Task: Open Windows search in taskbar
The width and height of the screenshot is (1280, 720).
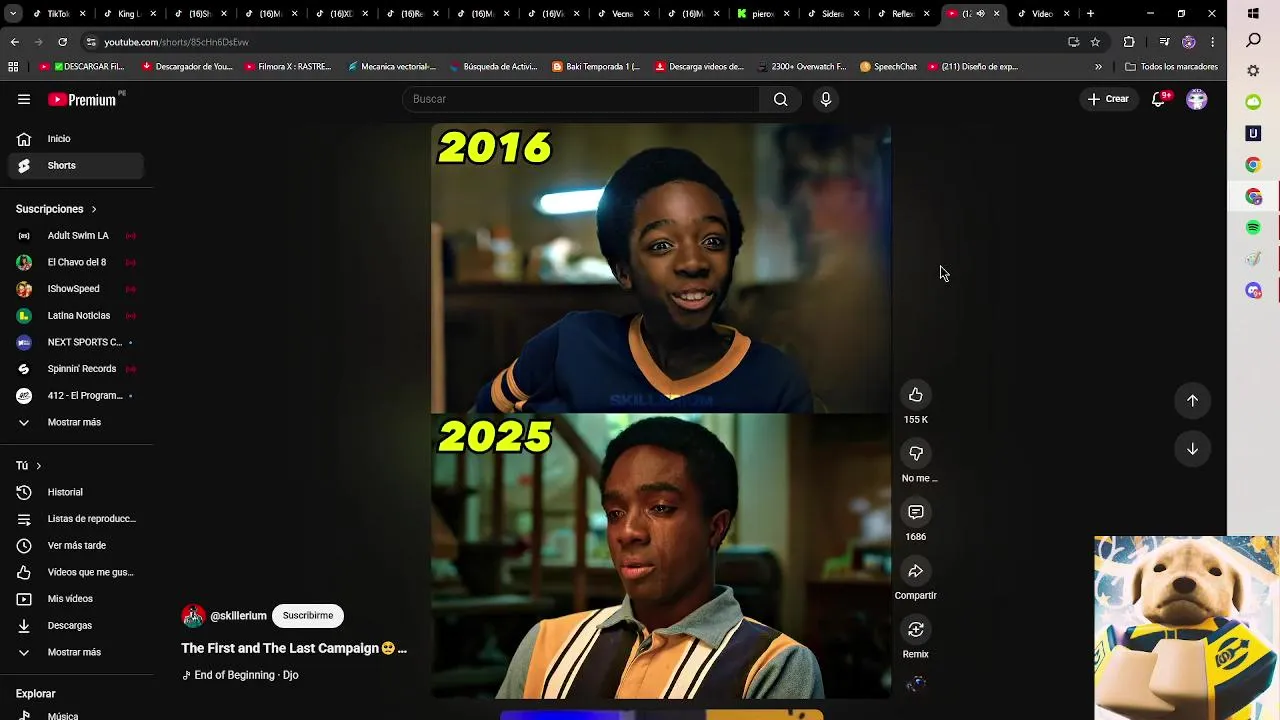Action: click(x=1253, y=40)
